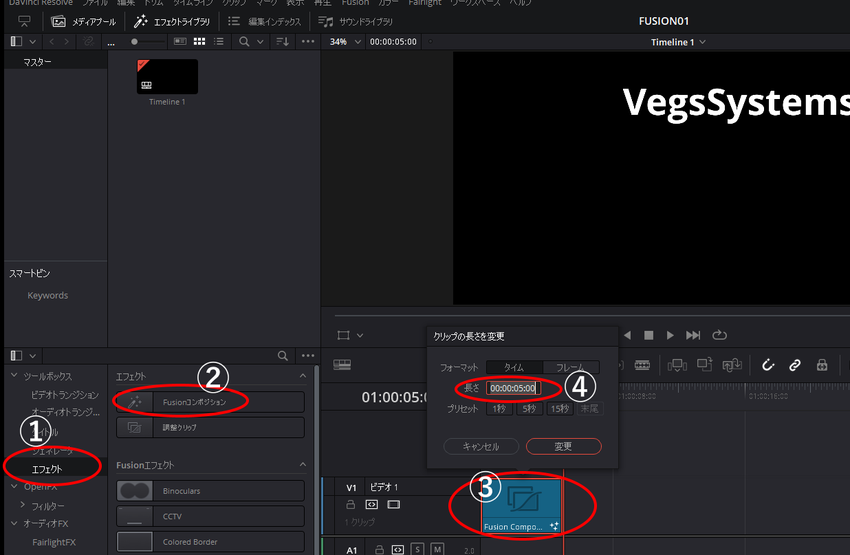Viewport: 850px width, 555px height.
Task: Open the サウンドライブラリ (Sound Library) panel
Action: 355,22
